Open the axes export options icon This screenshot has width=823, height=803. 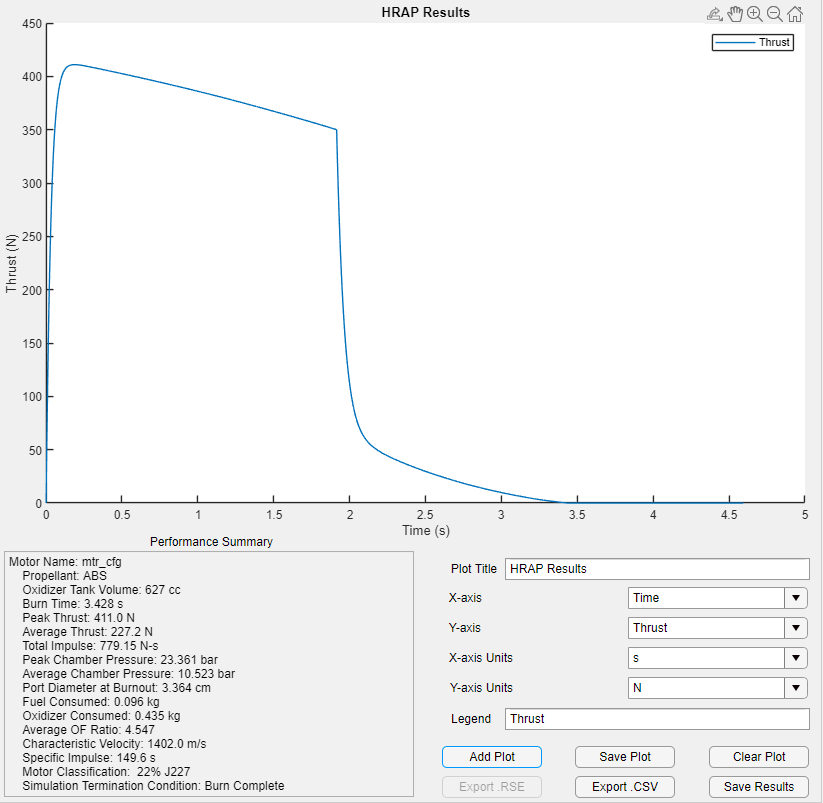pos(714,14)
